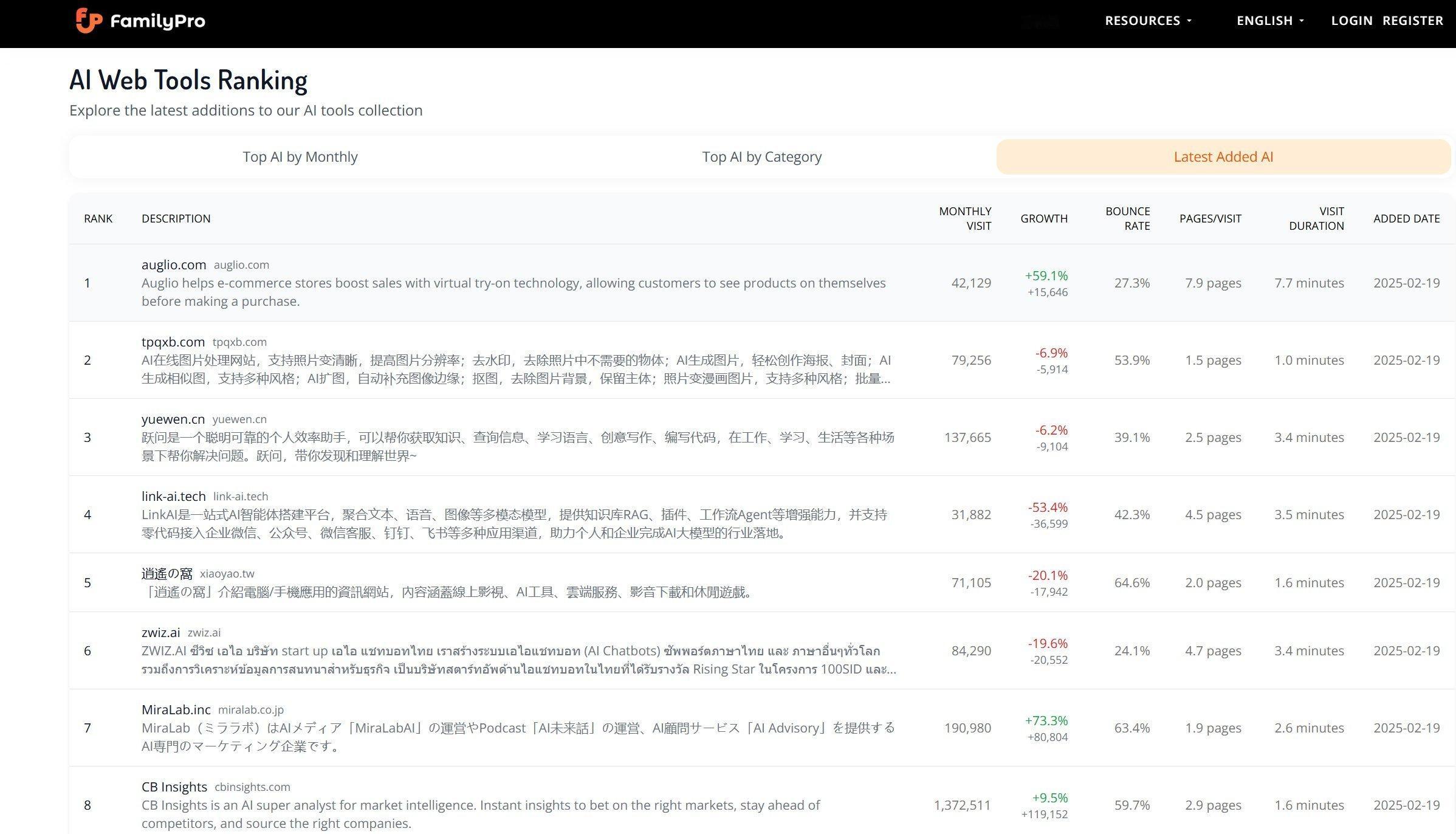Viewport: 1456px width, 834px height.
Task: Switch to Top AI by Monthly tab
Action: (x=300, y=156)
